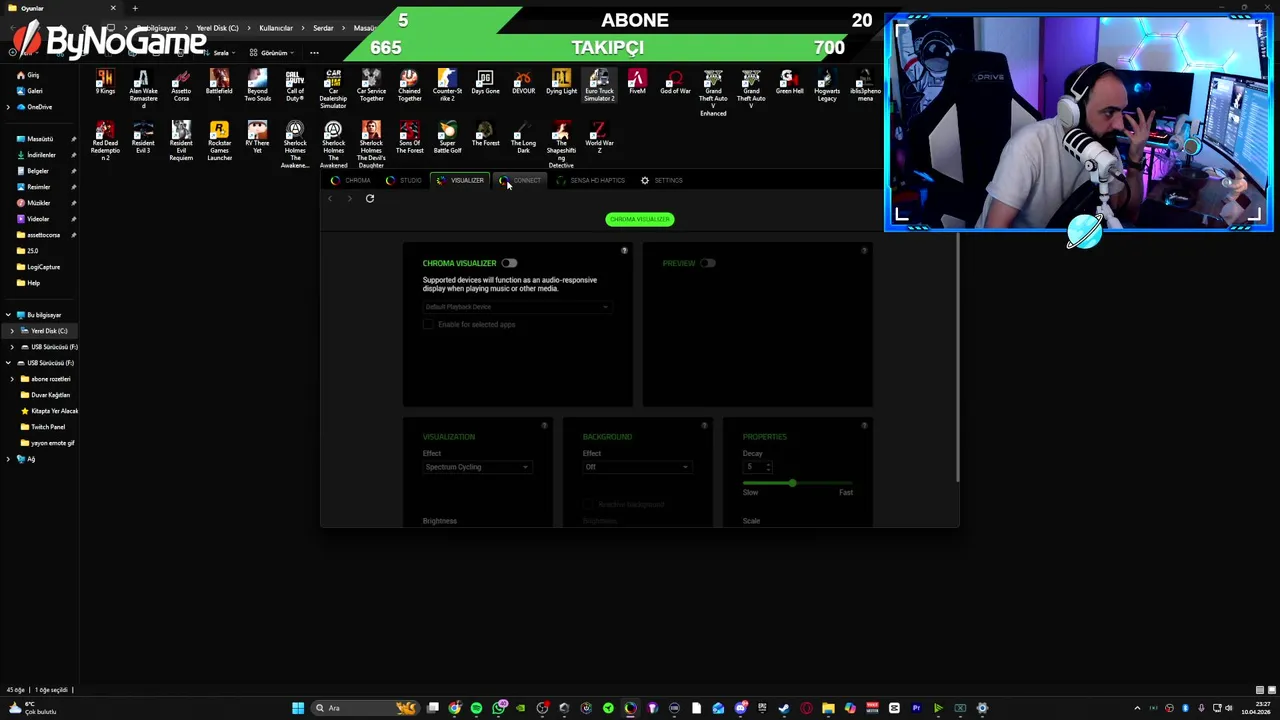1280x720 pixels.
Task: Open a new Explorer tab with plus
Action: click(x=135, y=8)
